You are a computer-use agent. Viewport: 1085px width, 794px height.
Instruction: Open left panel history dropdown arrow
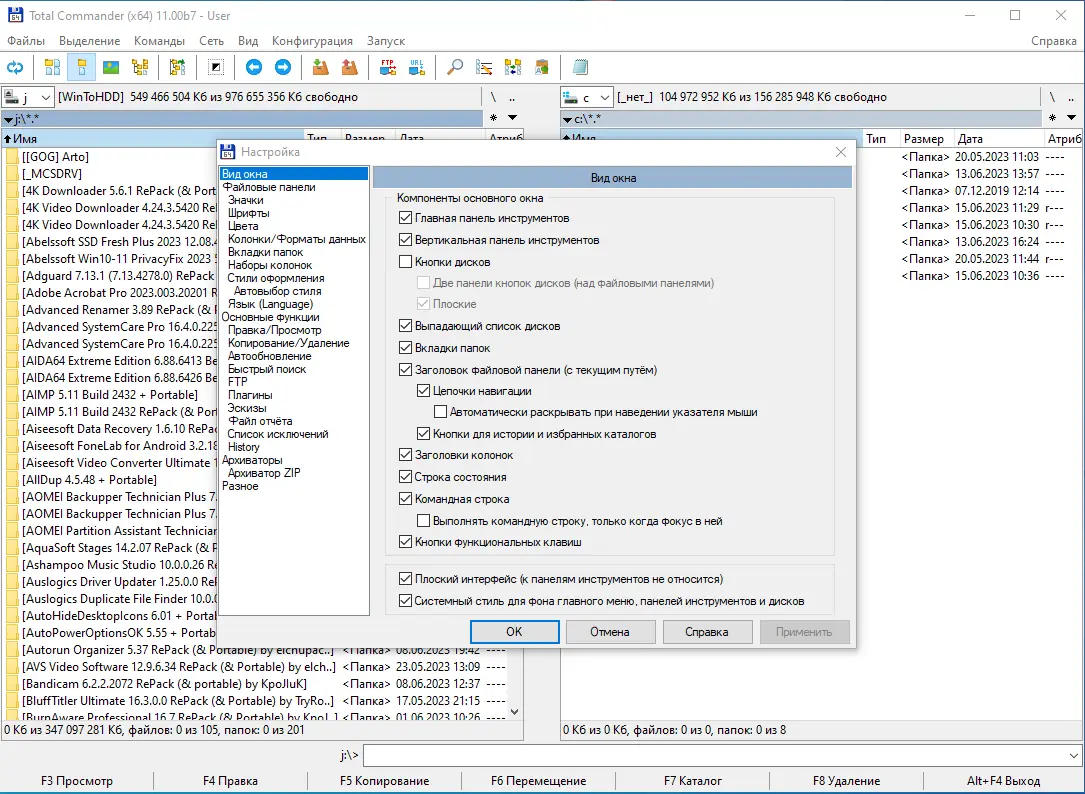[x=513, y=118]
